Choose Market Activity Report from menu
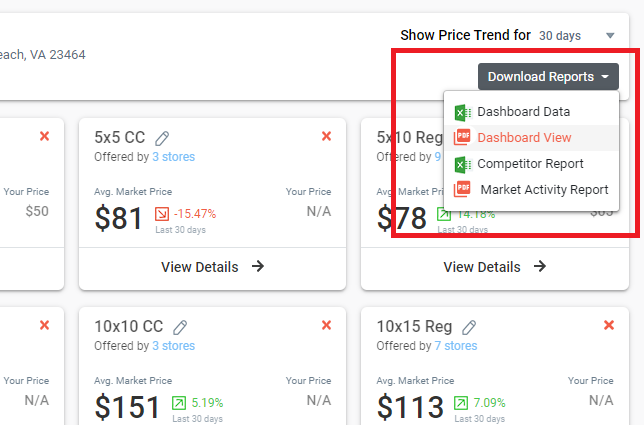This screenshot has height=426, width=644. tap(531, 190)
